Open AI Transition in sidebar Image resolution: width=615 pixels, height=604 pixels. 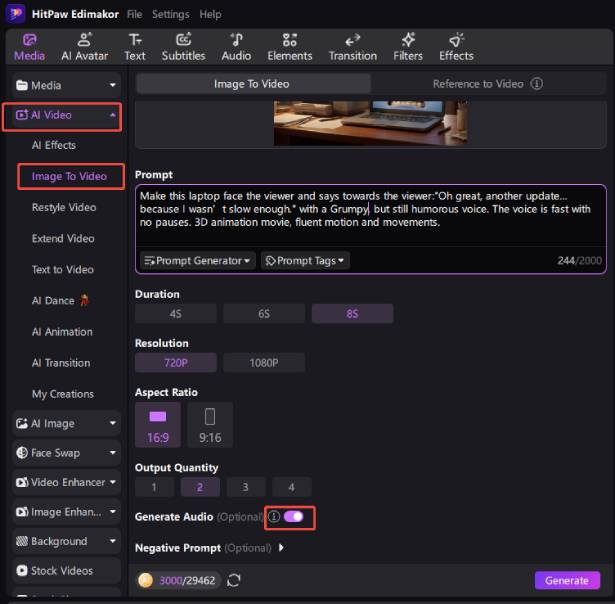point(61,363)
